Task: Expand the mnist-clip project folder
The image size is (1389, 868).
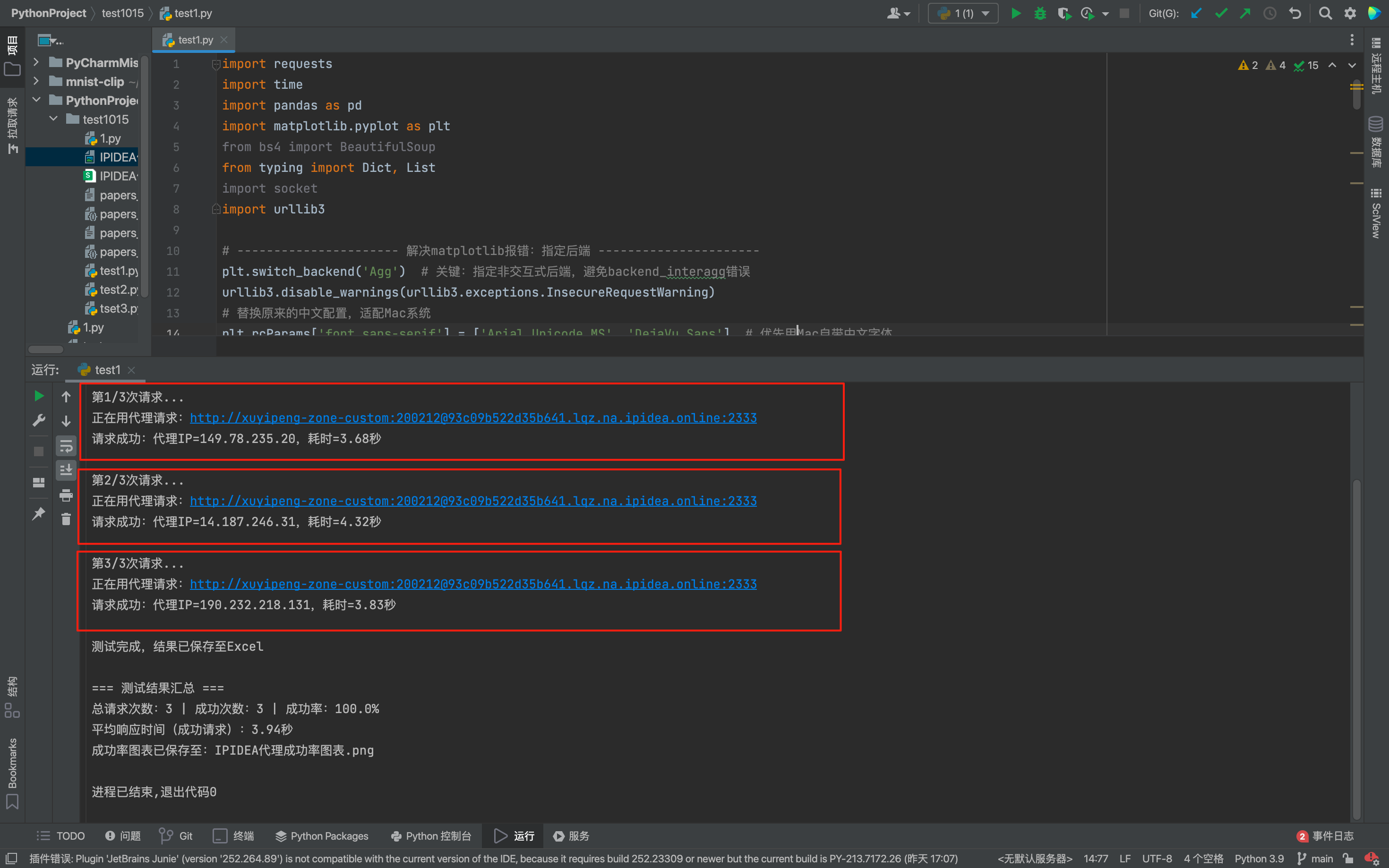Action: tap(36, 82)
